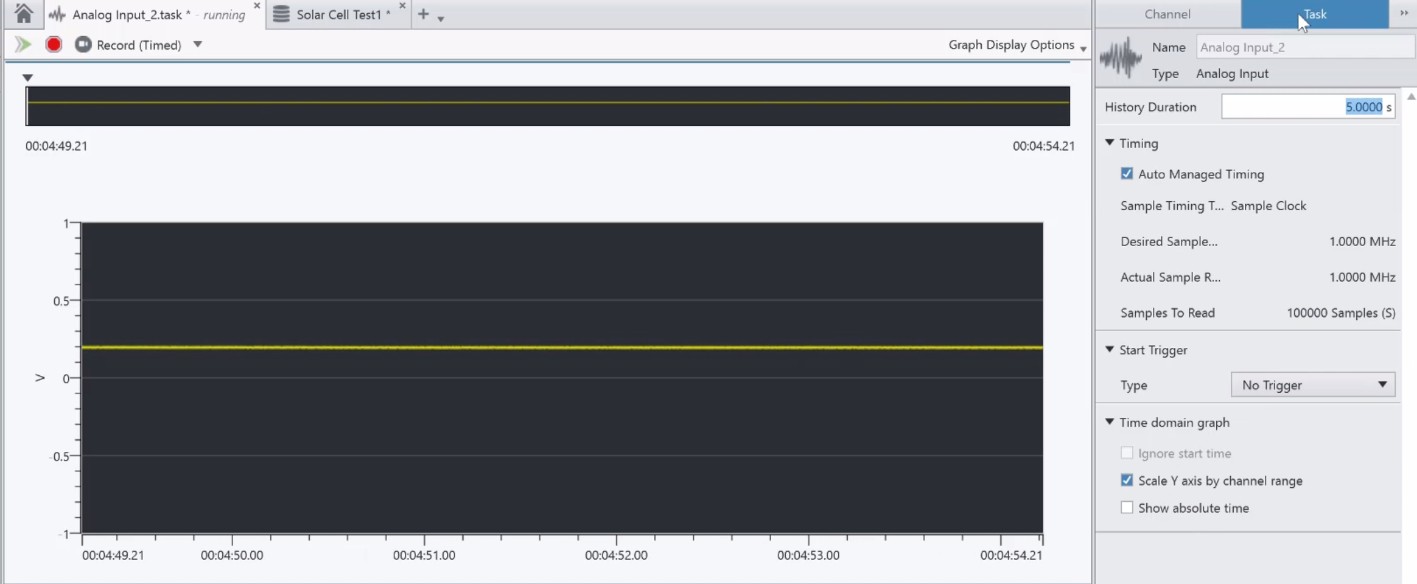Image resolution: width=1417 pixels, height=584 pixels.
Task: Click the Record (Timed) camera icon
Action: click(83, 44)
